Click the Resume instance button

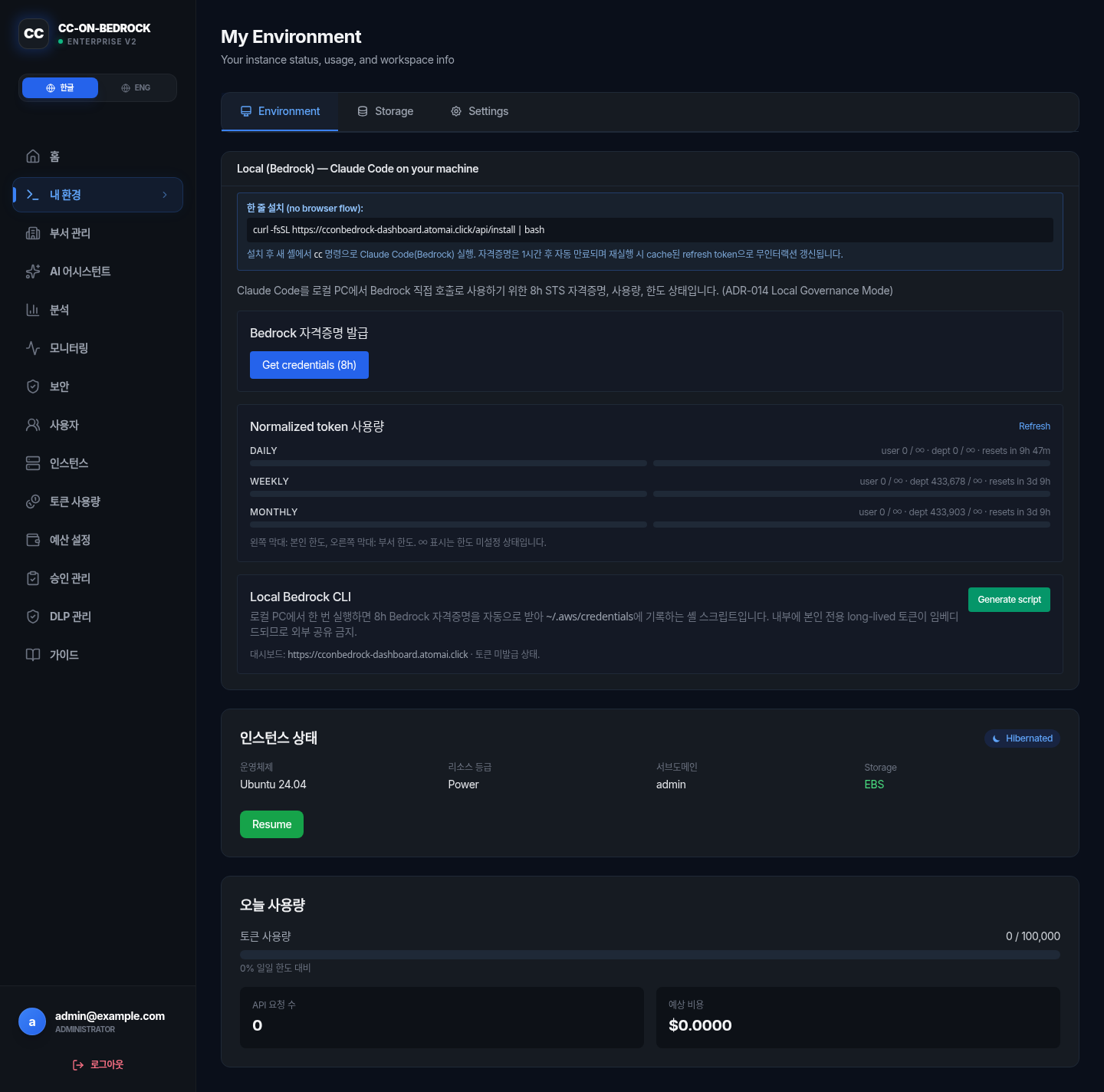pyautogui.click(x=271, y=824)
